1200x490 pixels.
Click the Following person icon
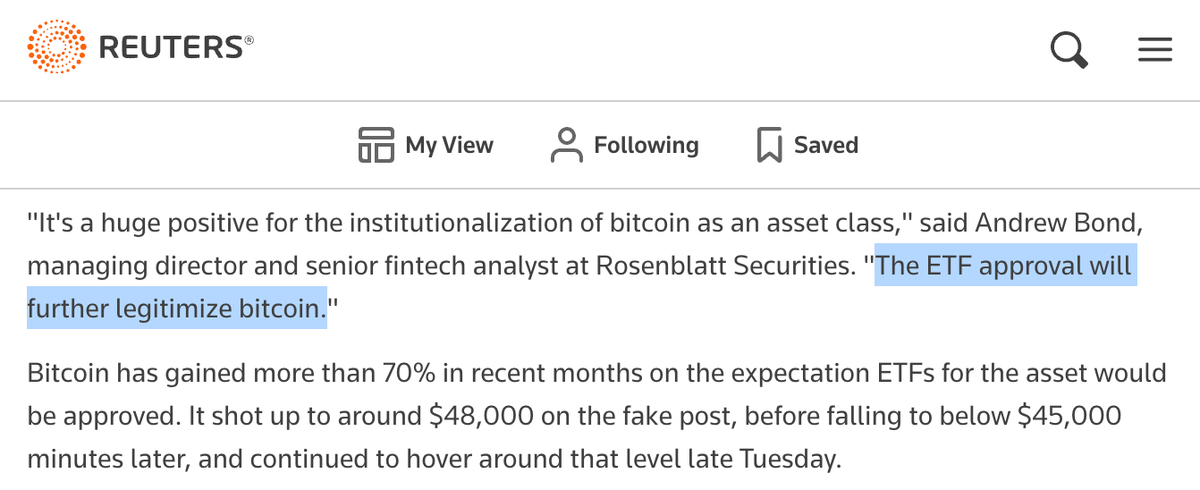(x=567, y=145)
